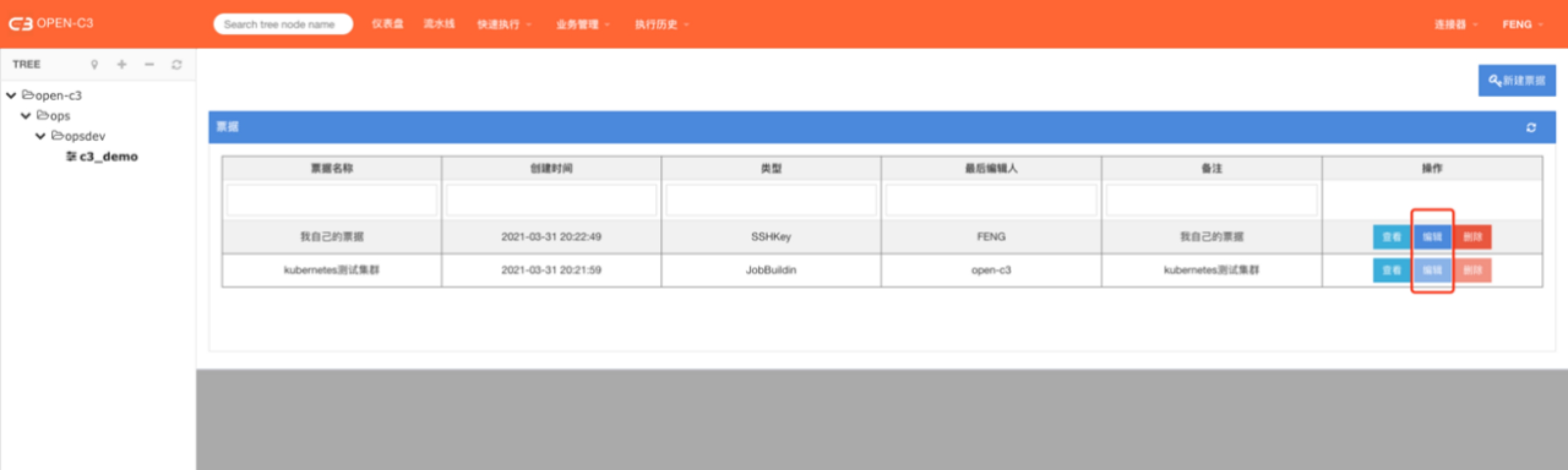
Task: Click the 票据名称 column filter input
Action: (331, 200)
